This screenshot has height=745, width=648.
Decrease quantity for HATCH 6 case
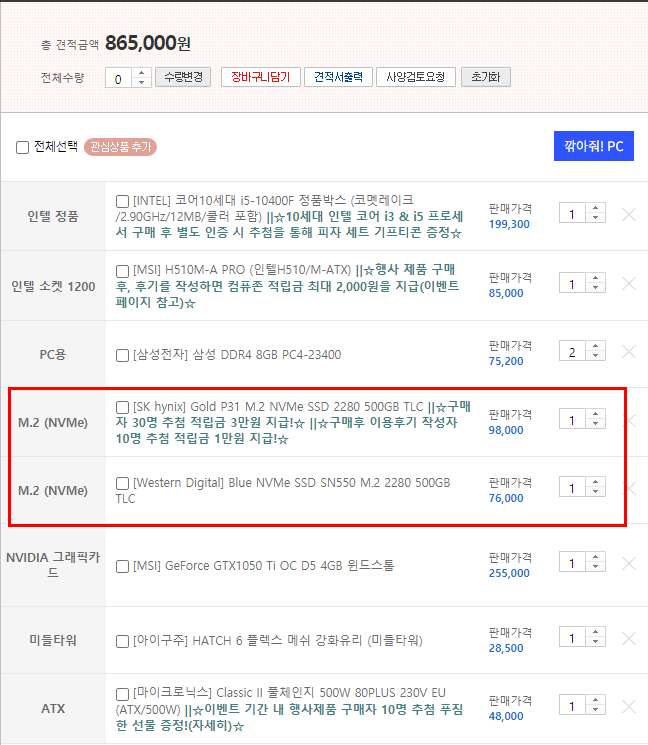click(595, 641)
